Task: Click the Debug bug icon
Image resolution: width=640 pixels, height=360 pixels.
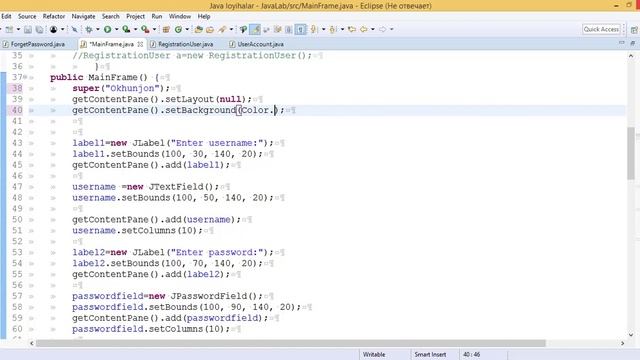Action: pos(89,29)
